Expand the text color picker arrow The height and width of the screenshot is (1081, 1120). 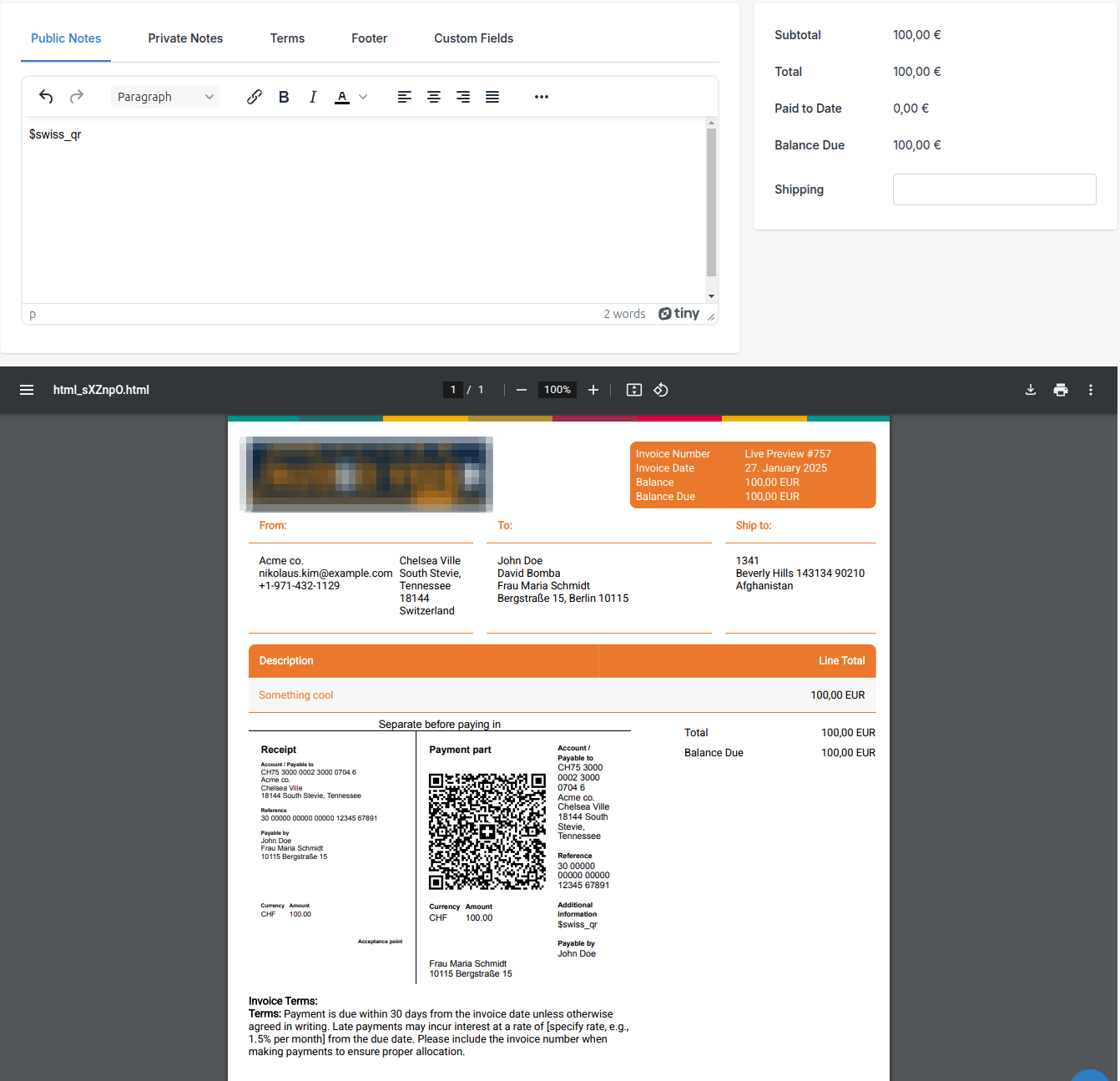click(363, 97)
